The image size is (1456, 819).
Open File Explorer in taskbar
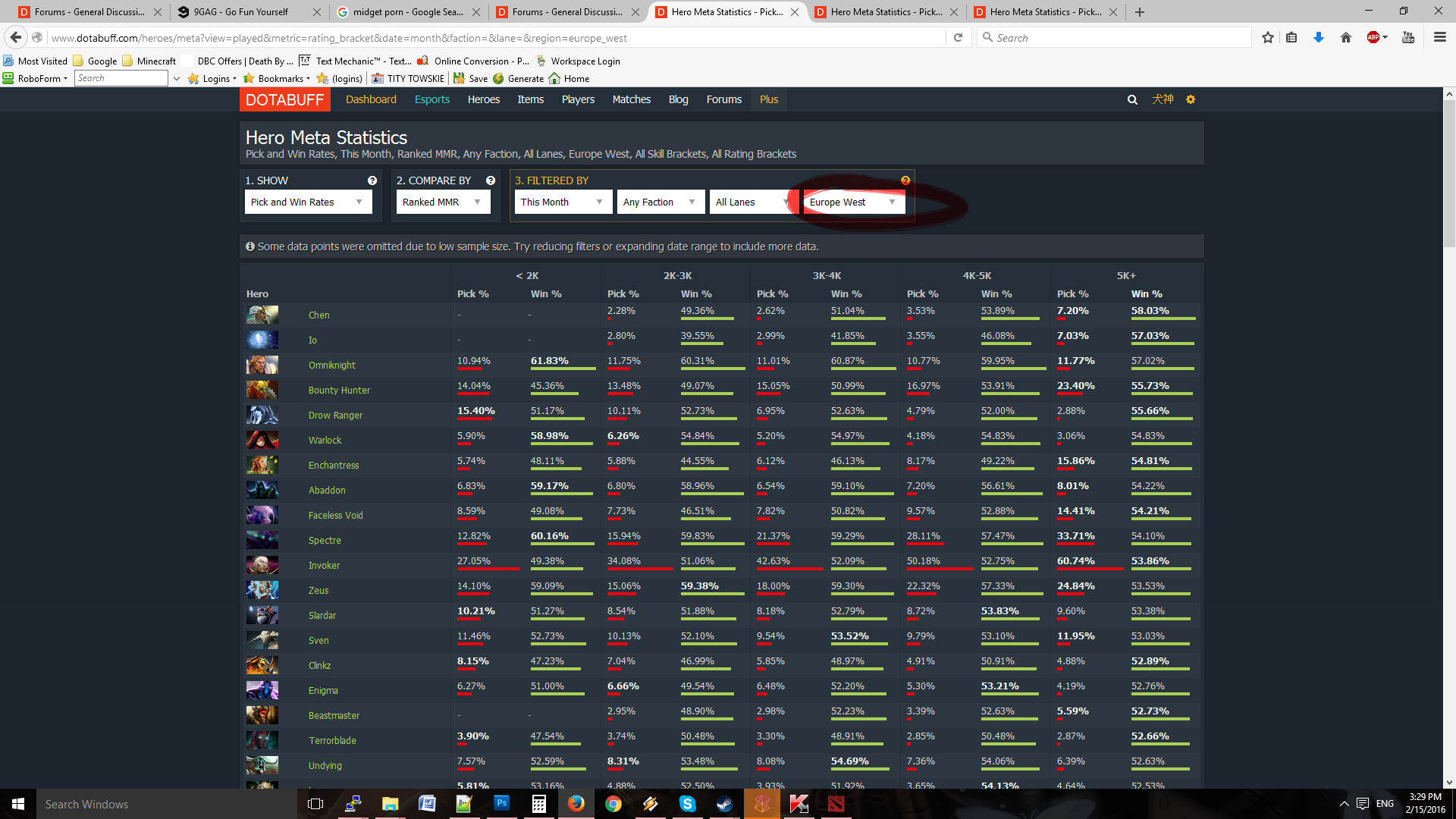click(x=390, y=804)
